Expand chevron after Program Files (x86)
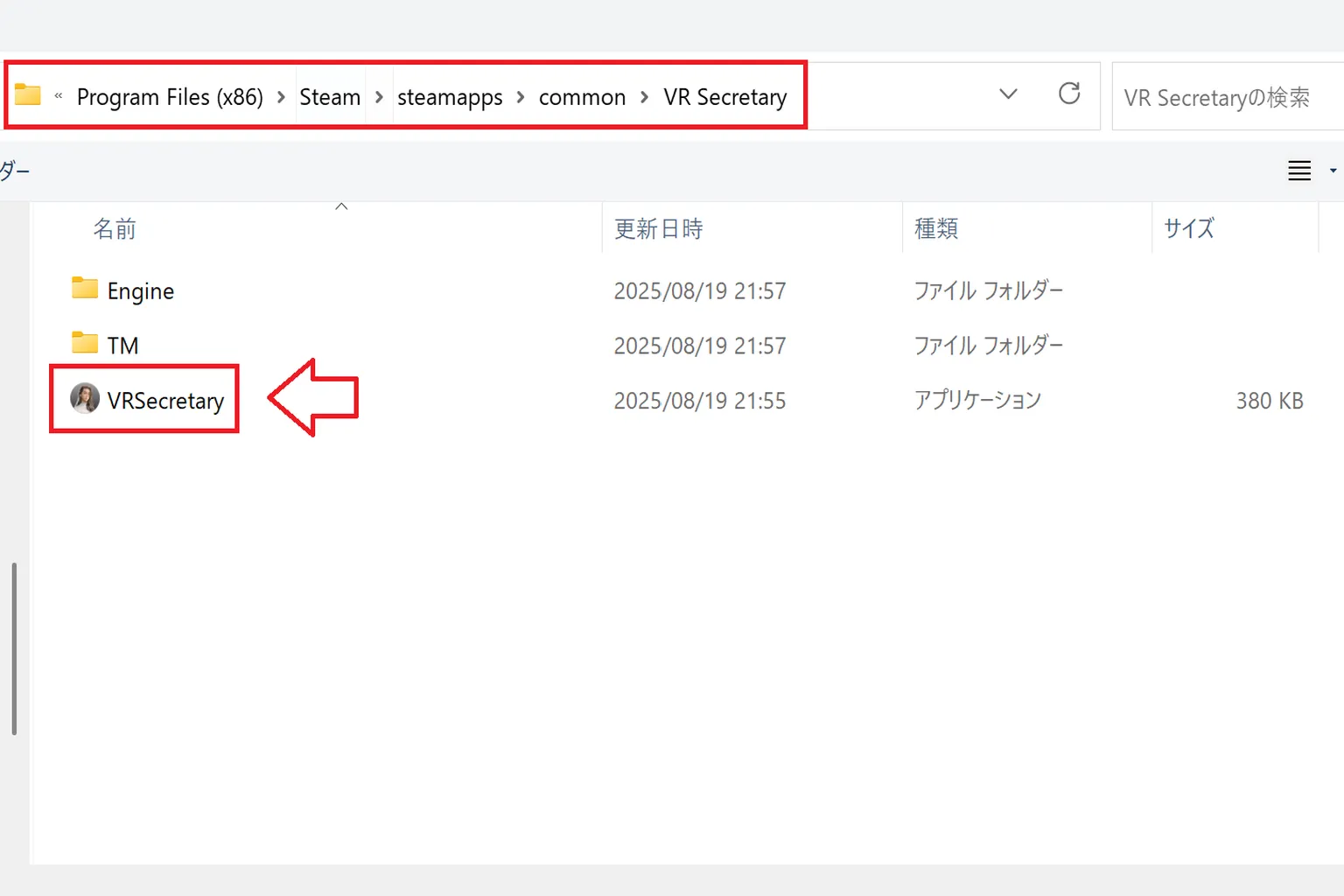Viewport: 1344px width, 896px height. coord(281,97)
